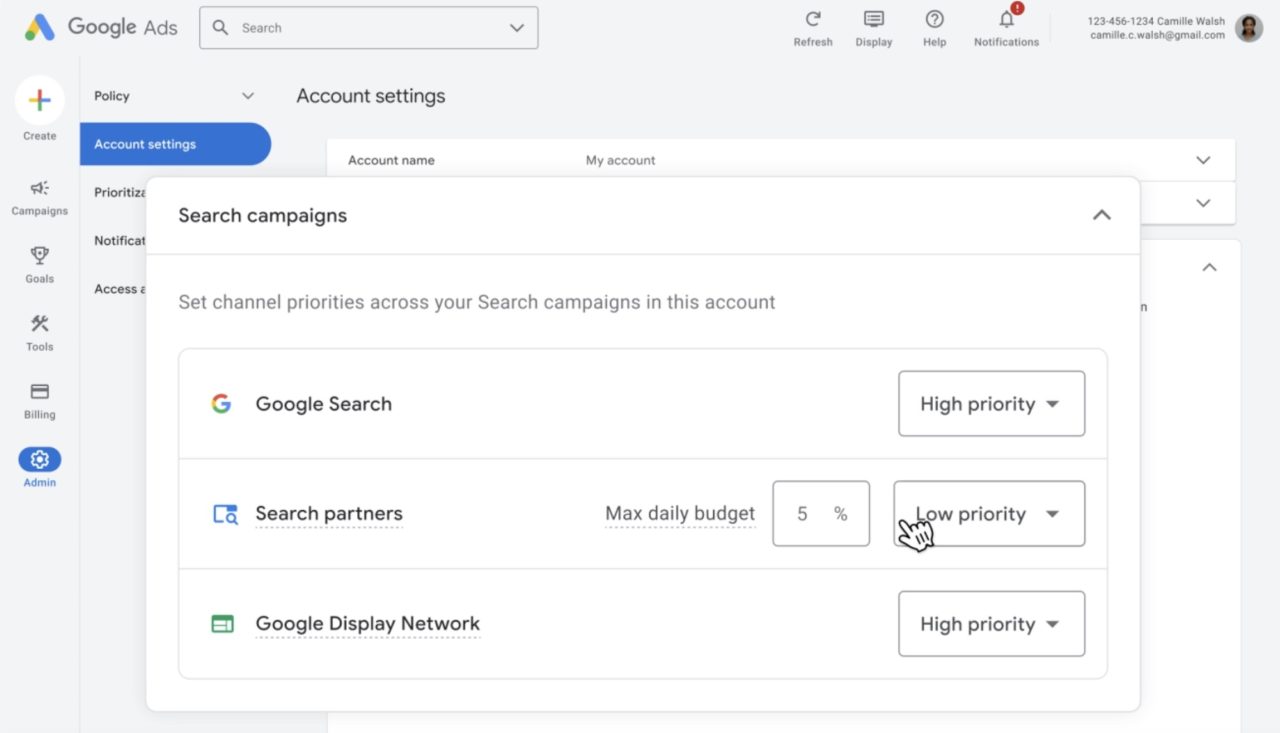The height and width of the screenshot is (733, 1280).
Task: Open the Help icon
Action: tap(935, 19)
